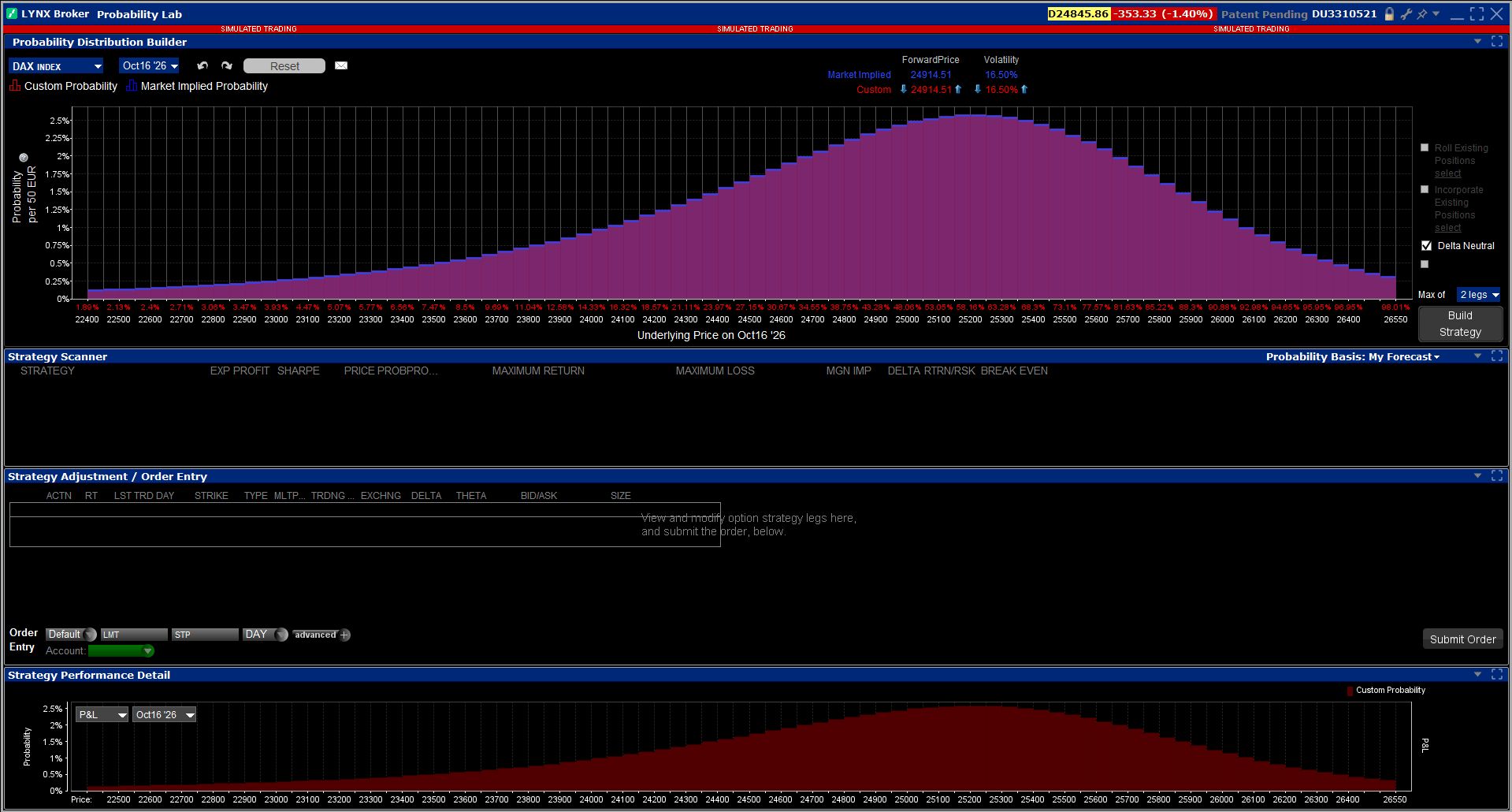Lower custom forward price with down arrow

(x=904, y=89)
